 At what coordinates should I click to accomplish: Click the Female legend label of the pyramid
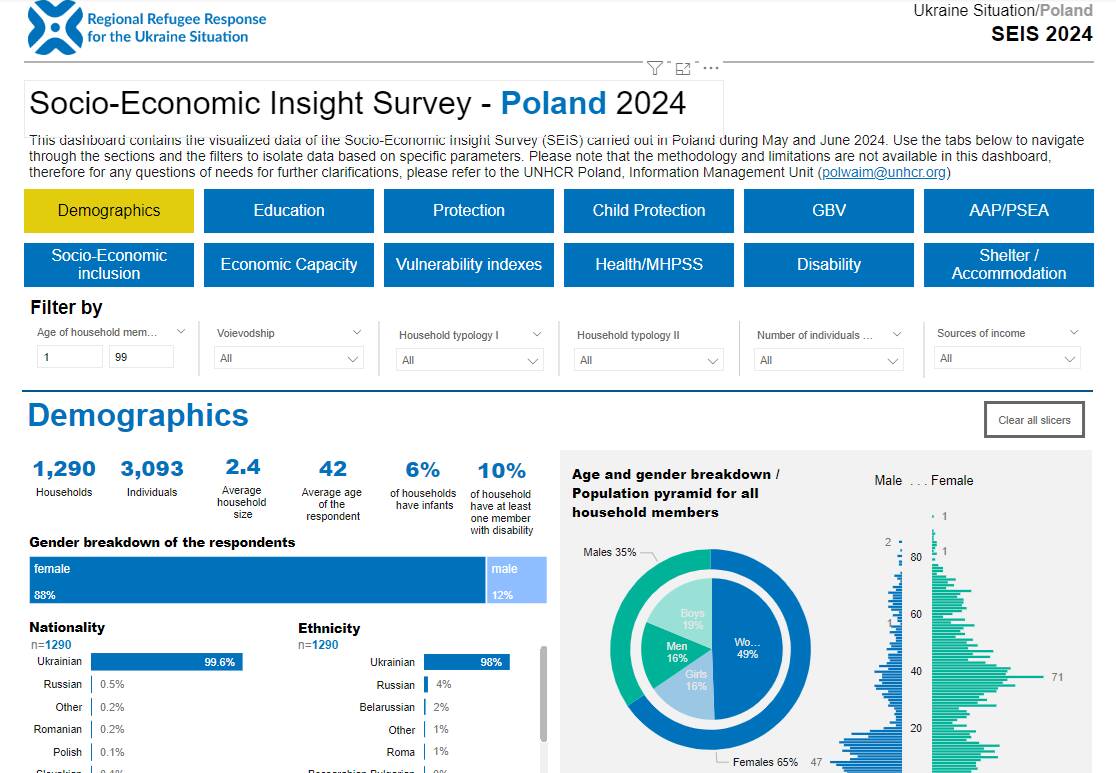pos(952,480)
